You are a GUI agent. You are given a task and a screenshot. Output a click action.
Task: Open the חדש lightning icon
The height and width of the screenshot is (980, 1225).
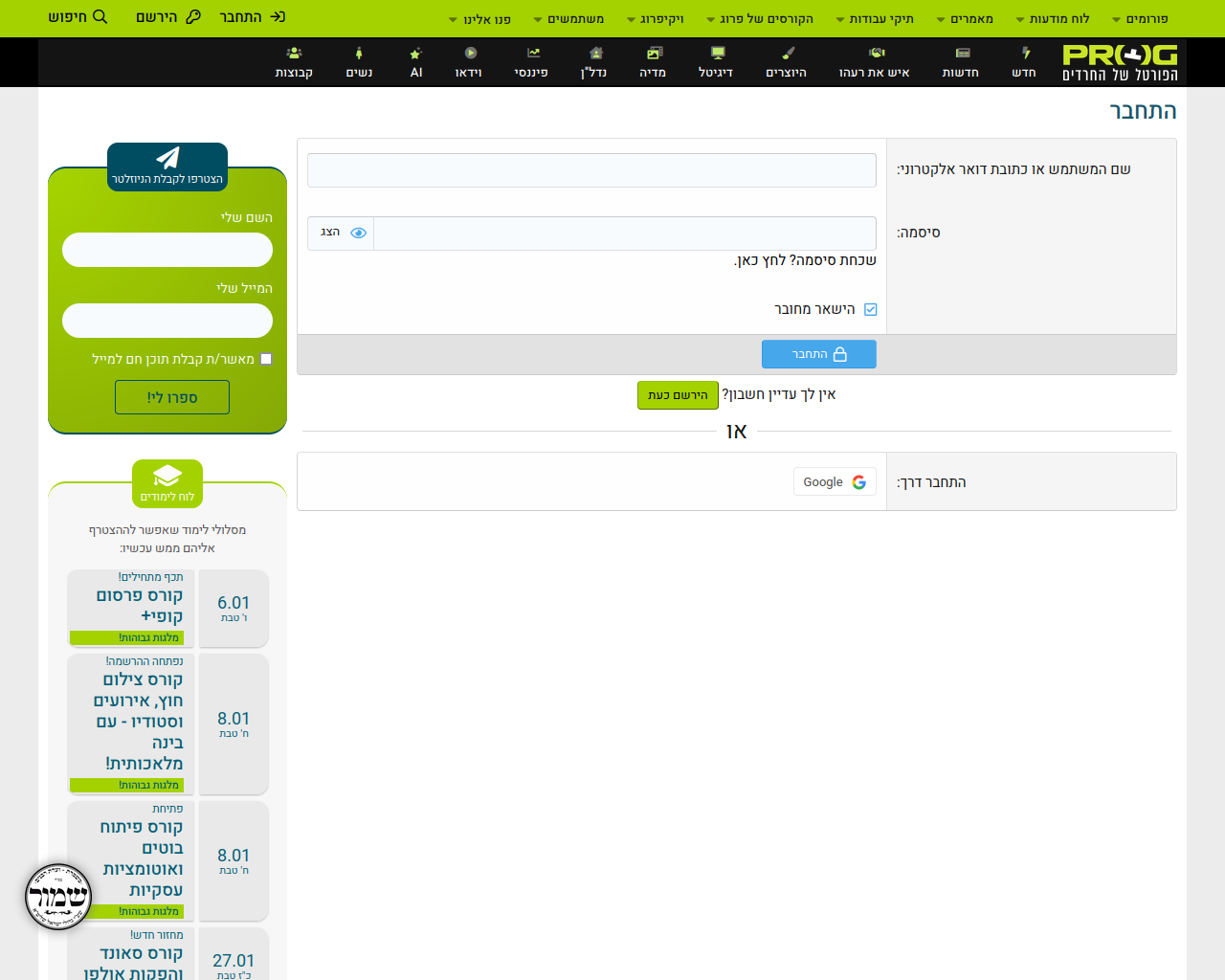tap(1026, 54)
